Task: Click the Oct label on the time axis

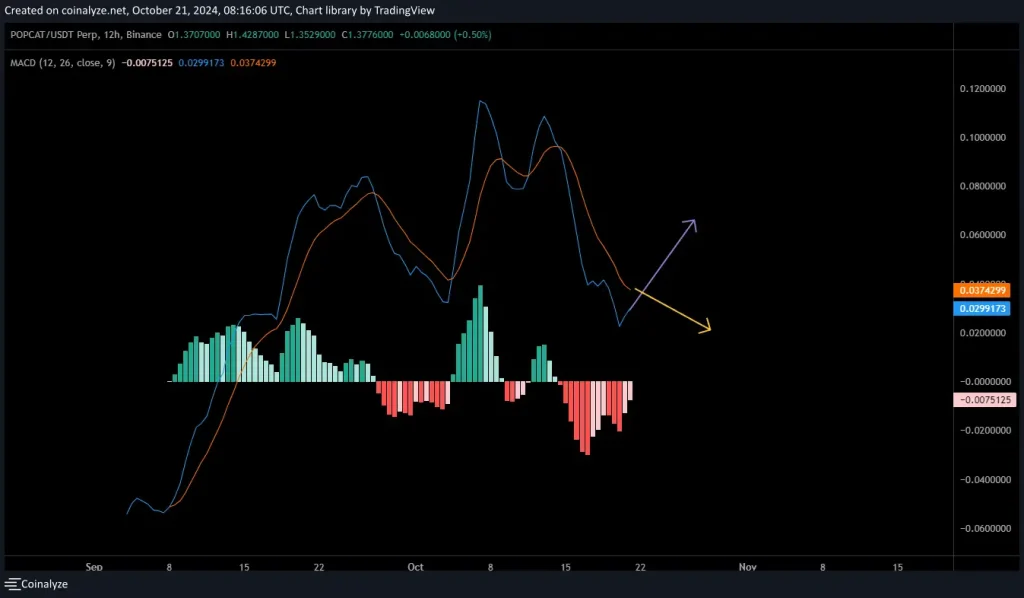Action: 414,567
